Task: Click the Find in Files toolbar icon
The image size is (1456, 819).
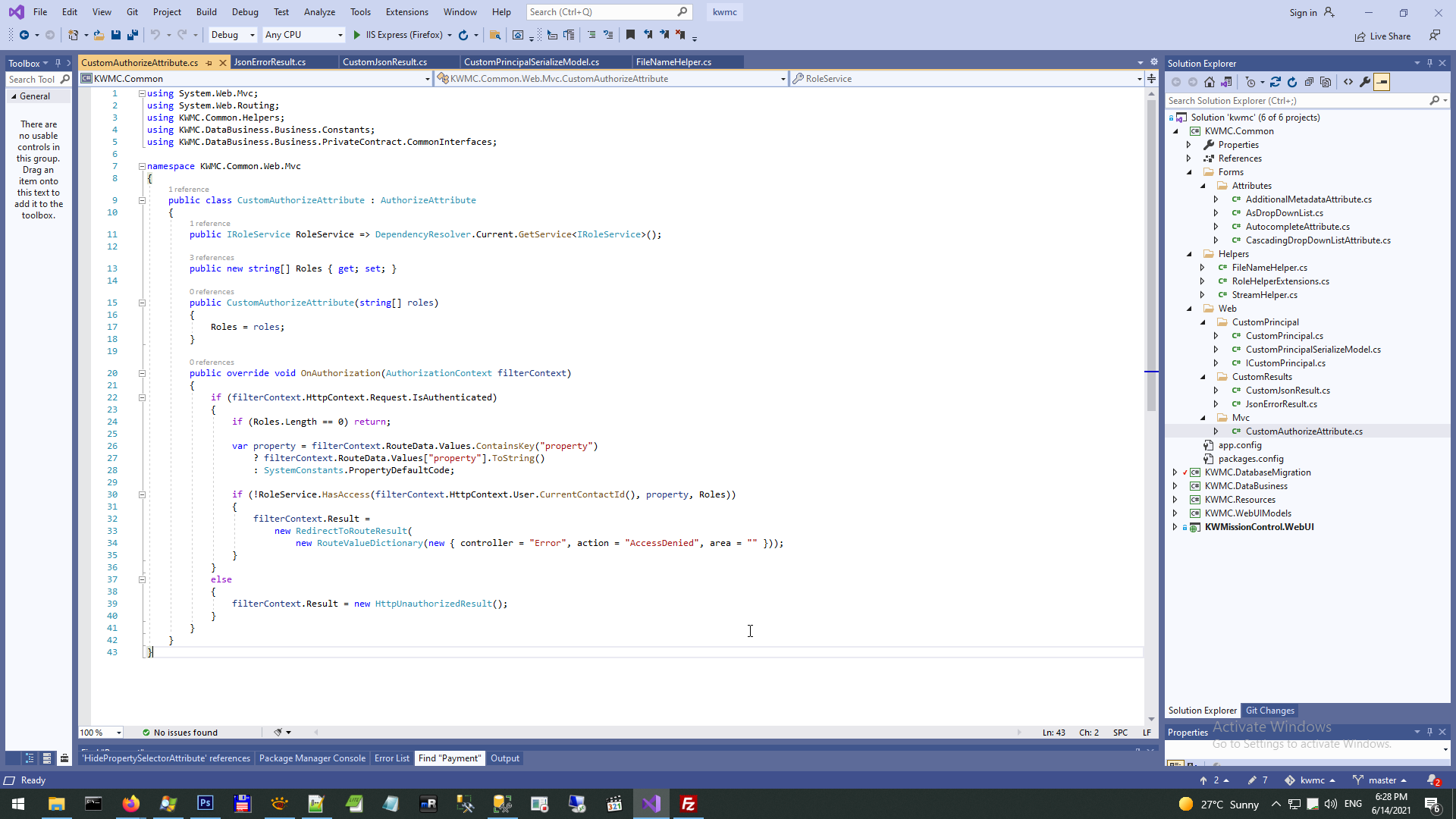Action: pos(495,35)
